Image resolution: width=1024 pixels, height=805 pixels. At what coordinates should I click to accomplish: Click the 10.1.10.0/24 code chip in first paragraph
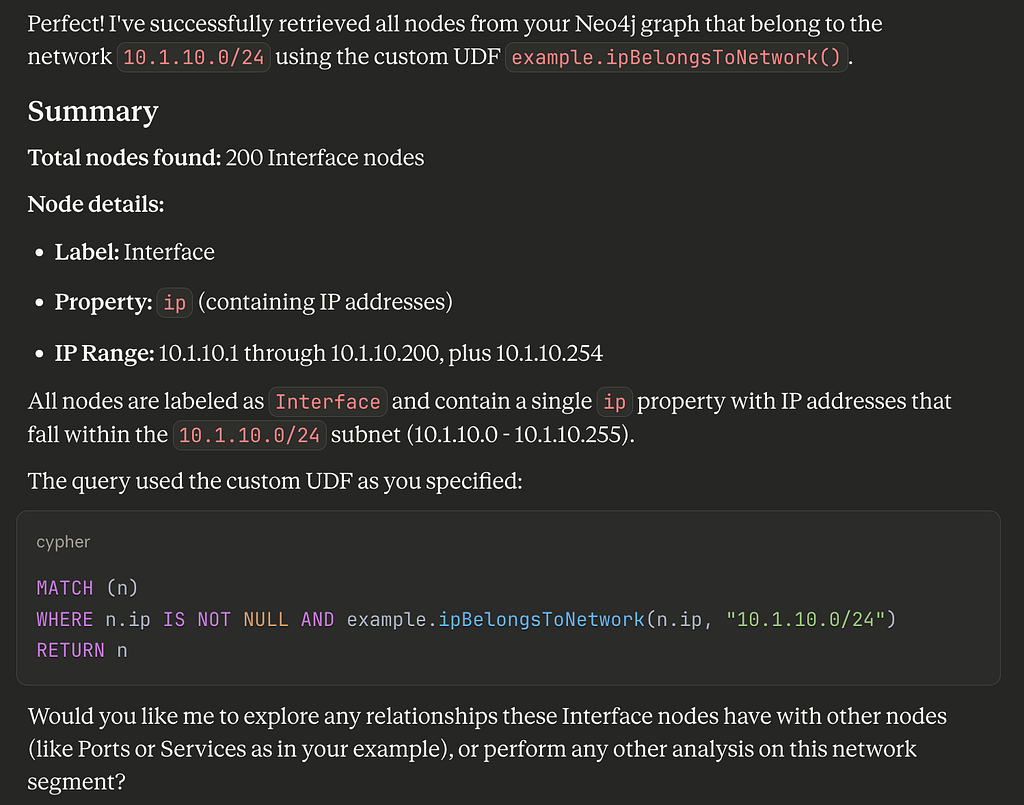[193, 57]
